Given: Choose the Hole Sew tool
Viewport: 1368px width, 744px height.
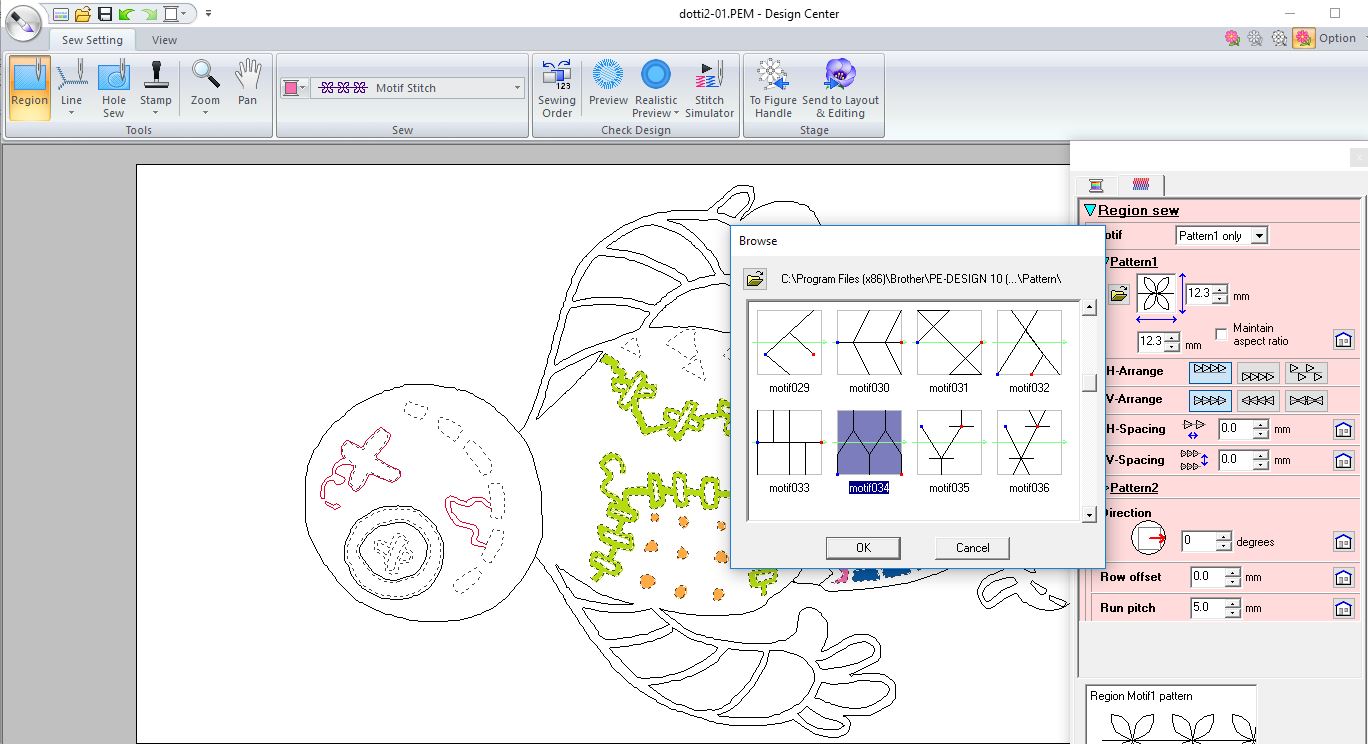Looking at the screenshot, I should click(x=114, y=88).
